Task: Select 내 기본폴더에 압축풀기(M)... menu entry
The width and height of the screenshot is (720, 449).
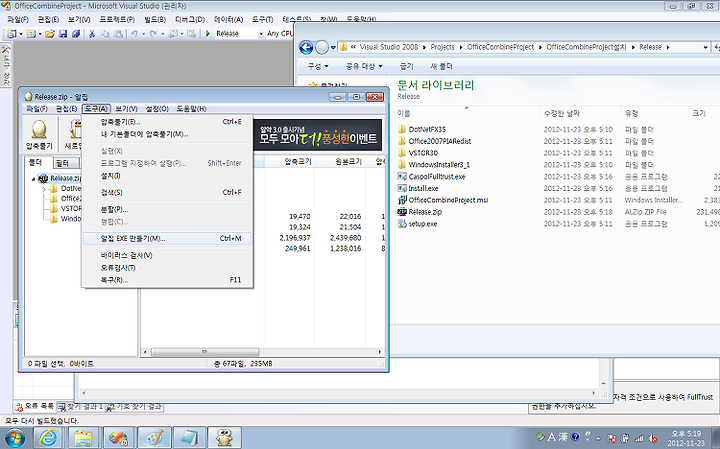Action: 168,134
